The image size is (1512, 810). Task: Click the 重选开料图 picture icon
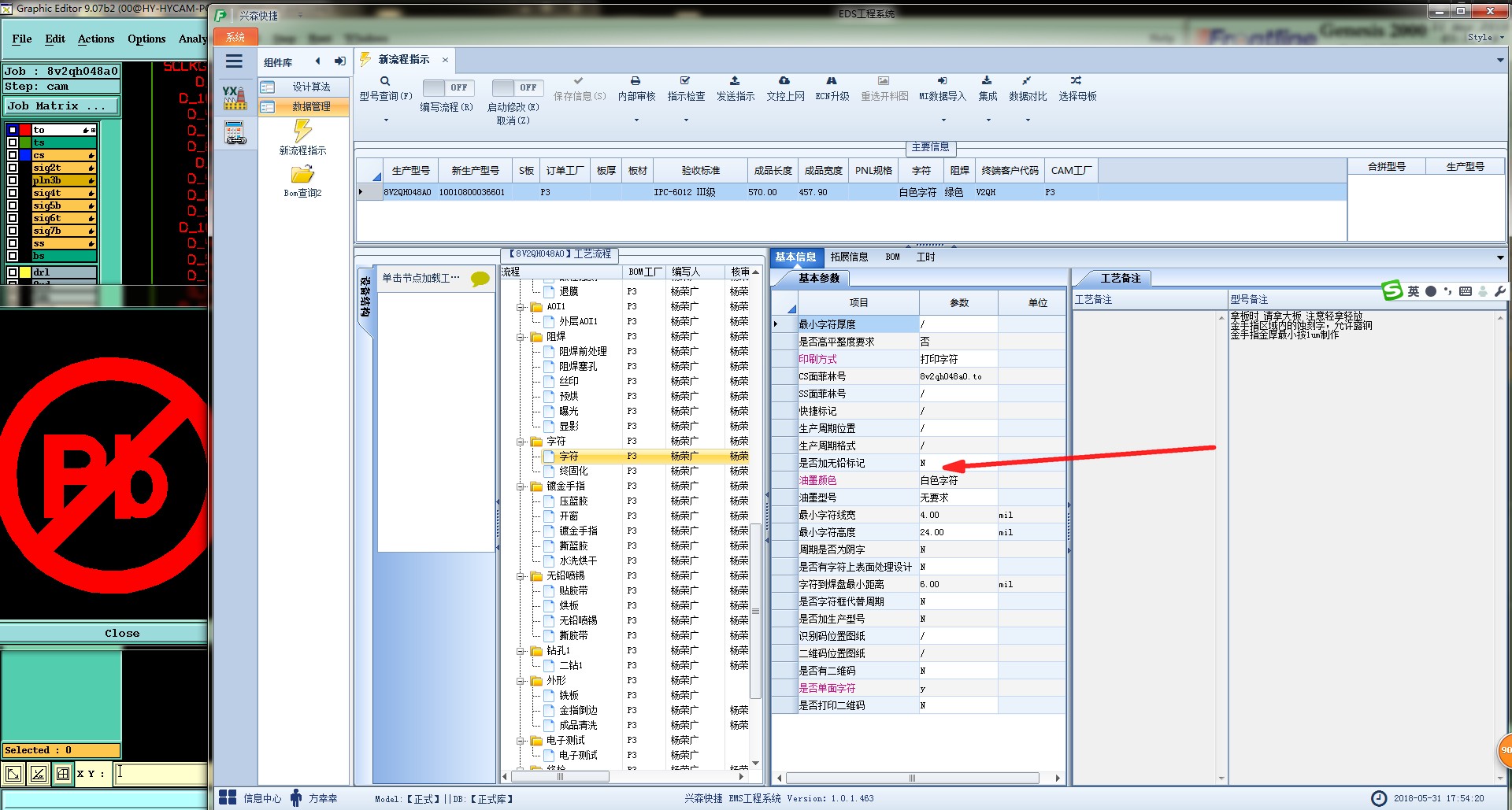[884, 81]
